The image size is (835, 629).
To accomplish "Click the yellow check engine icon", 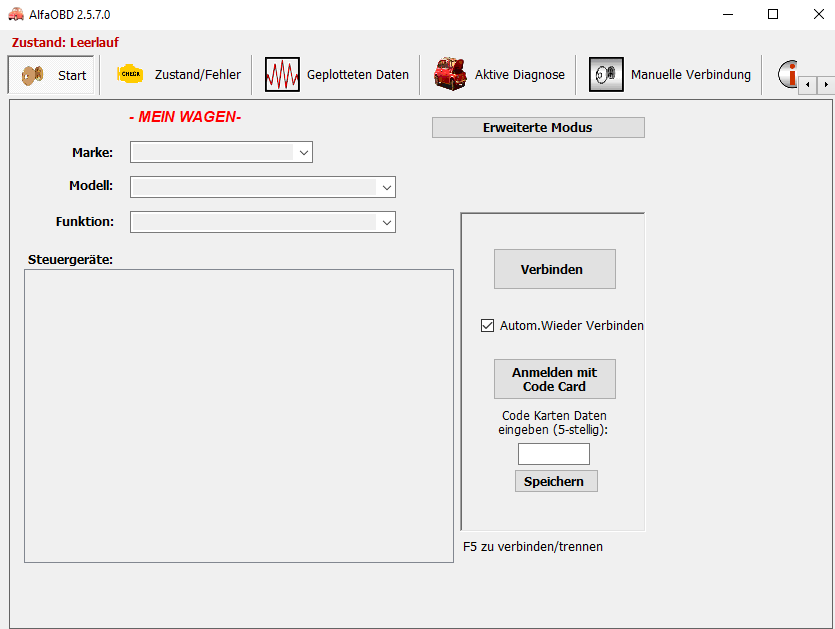I will [x=130, y=74].
